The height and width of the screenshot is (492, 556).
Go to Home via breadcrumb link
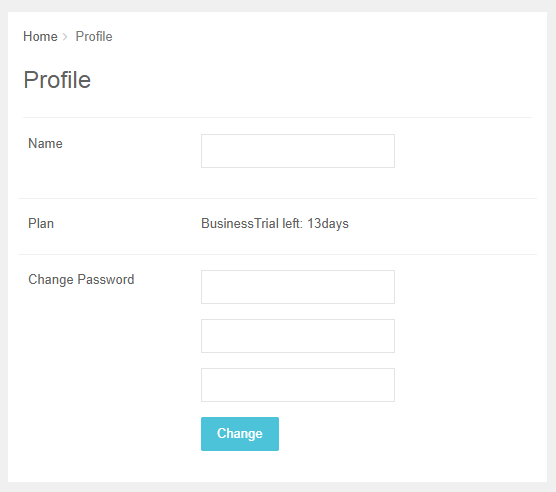pos(40,37)
